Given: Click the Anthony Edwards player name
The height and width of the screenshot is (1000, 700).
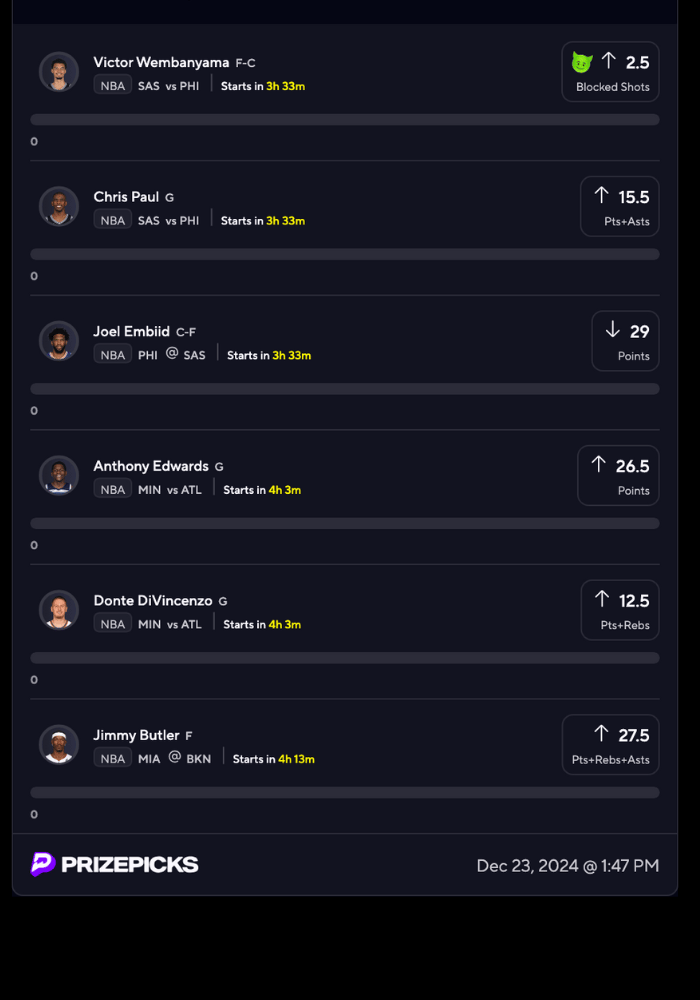Looking at the screenshot, I should click(x=151, y=466).
